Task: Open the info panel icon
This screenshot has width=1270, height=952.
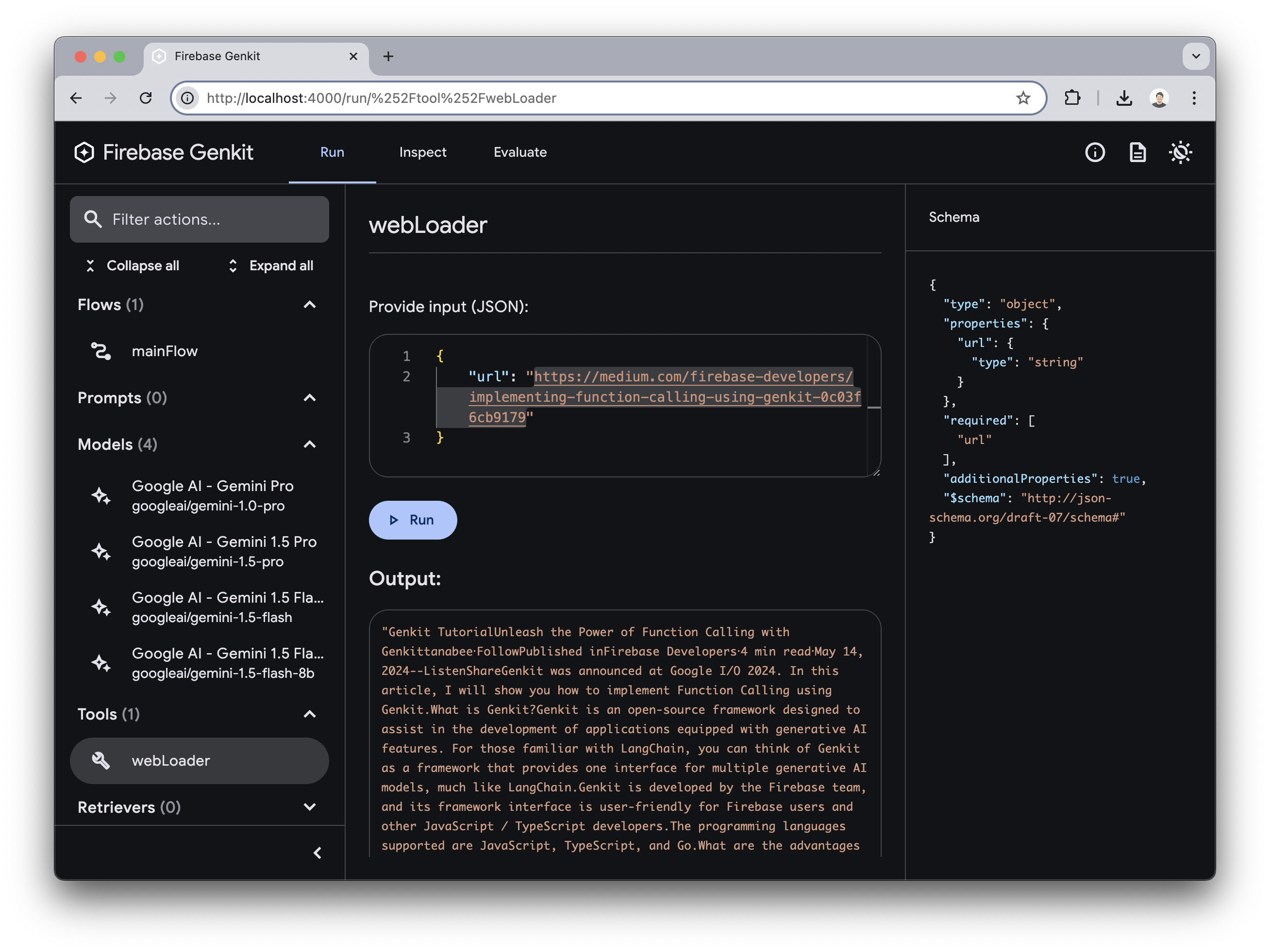Action: coord(1094,152)
